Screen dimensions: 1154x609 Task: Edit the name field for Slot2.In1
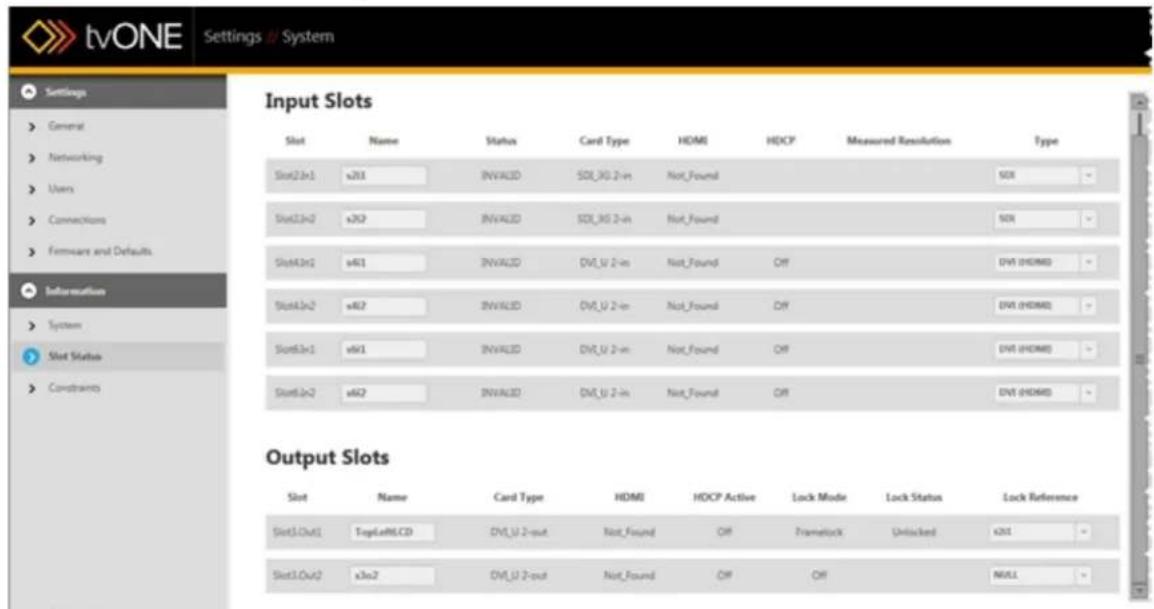coord(383,176)
